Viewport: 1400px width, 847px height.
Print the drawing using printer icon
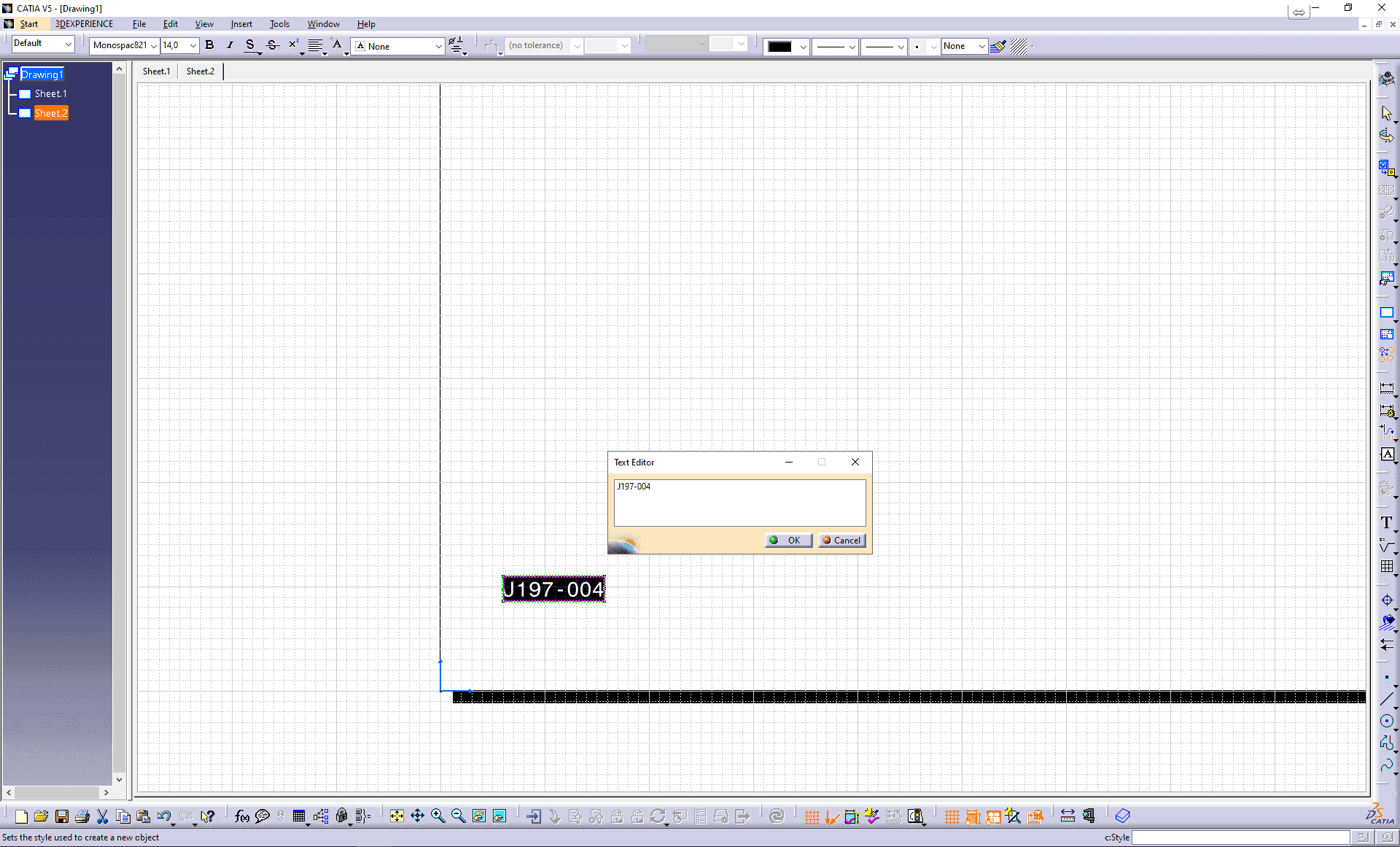[x=82, y=816]
